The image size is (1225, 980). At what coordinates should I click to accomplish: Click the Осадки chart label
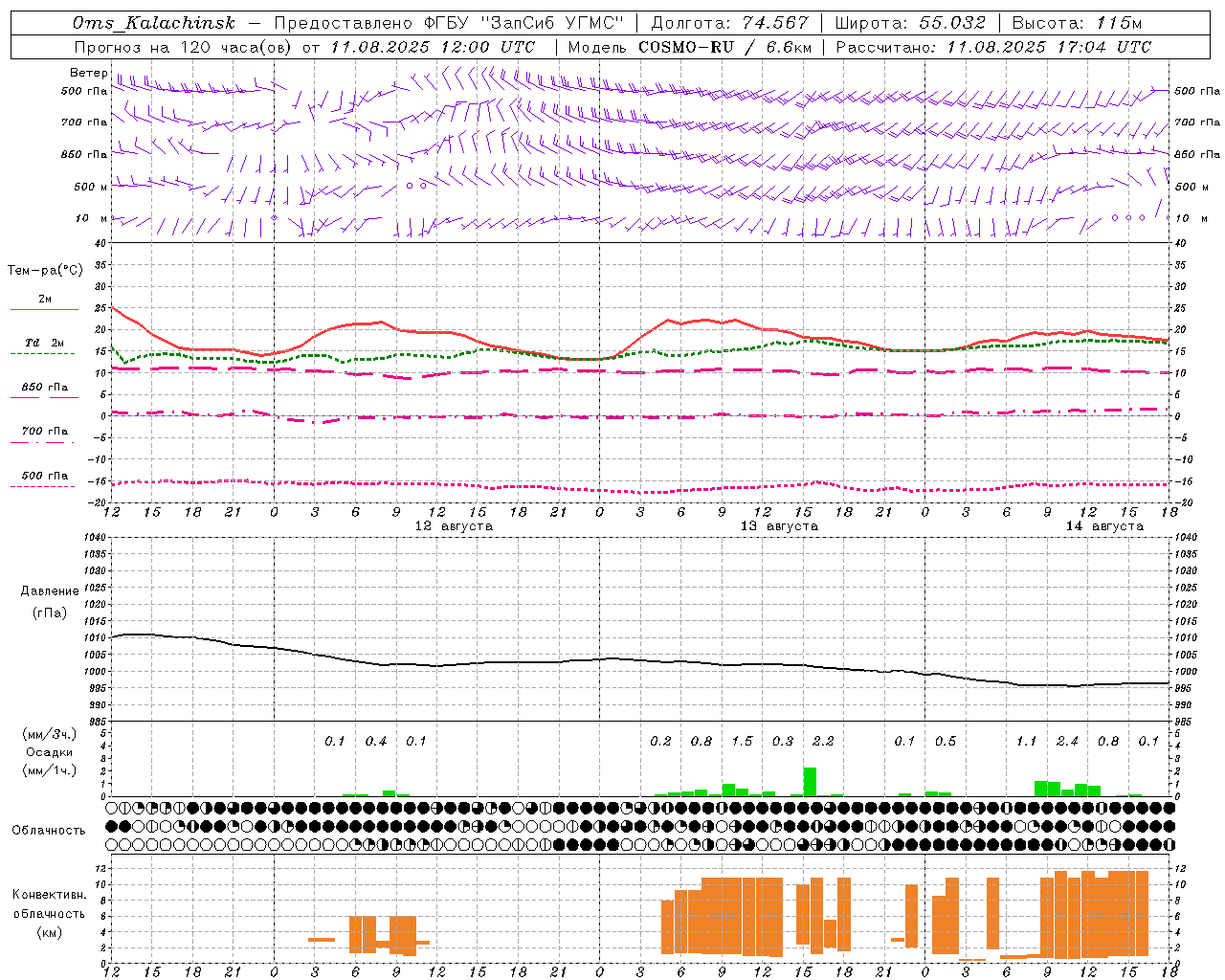point(50,753)
